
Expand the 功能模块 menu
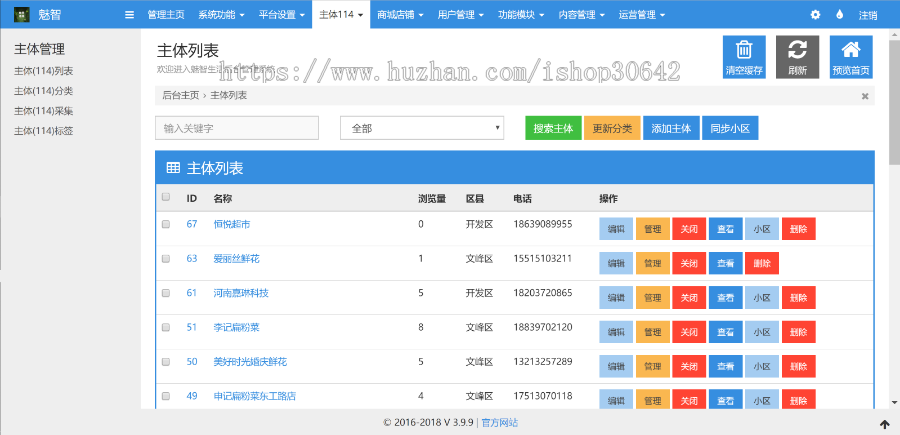click(x=521, y=15)
